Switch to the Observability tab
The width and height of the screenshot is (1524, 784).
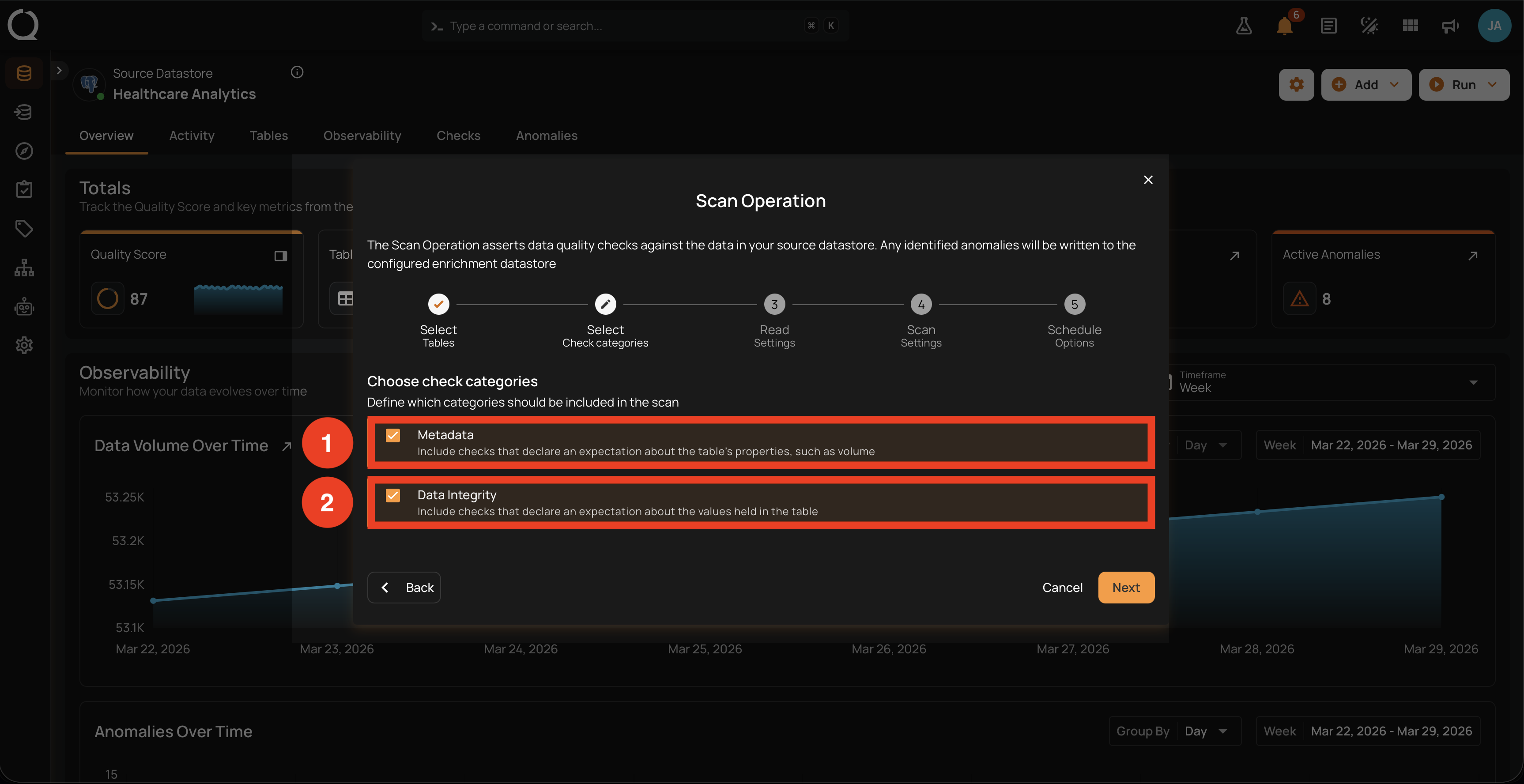click(362, 136)
